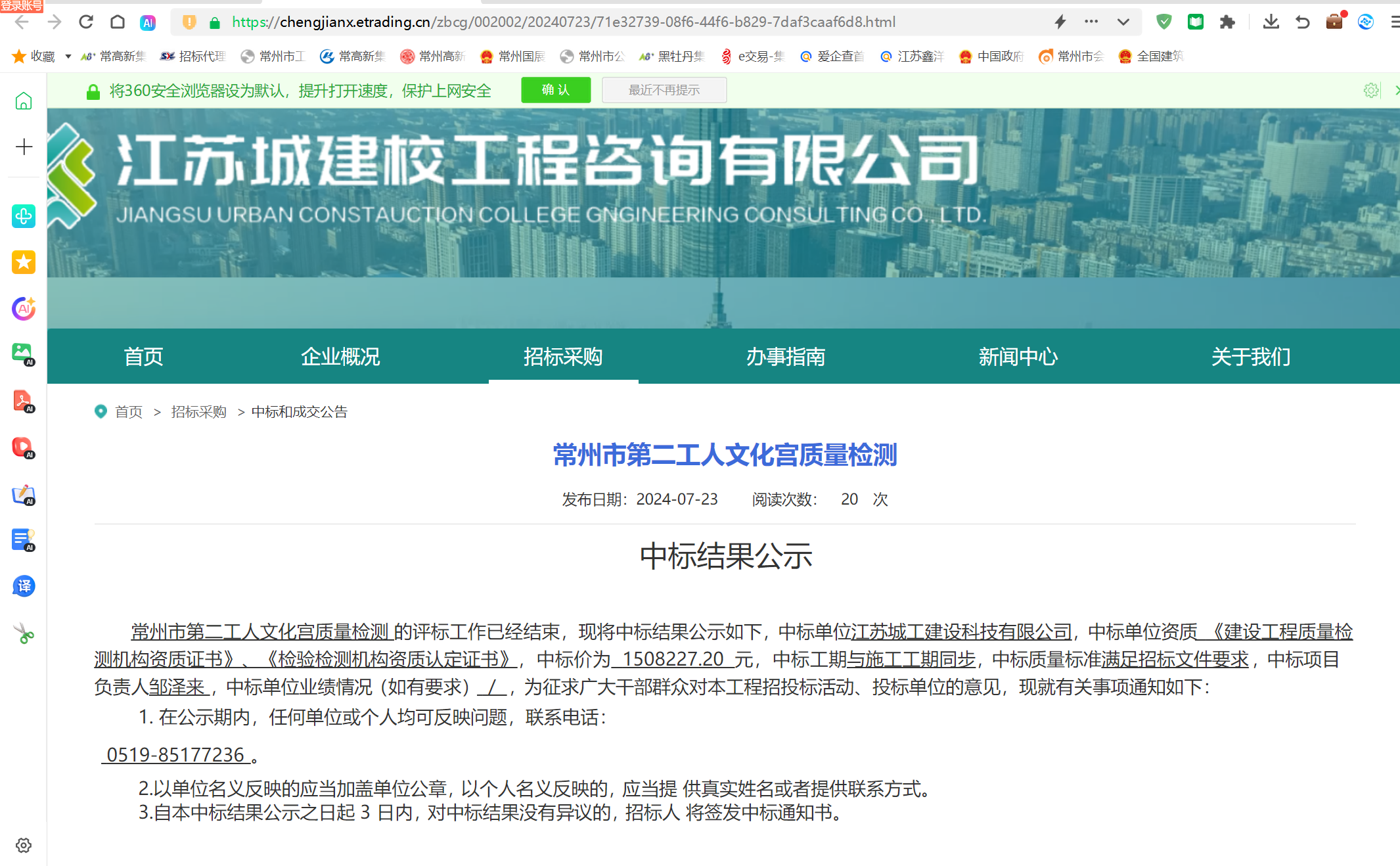This screenshot has width=1400, height=866.
Task: Click the plus icon in sidebar
Action: coord(24,147)
